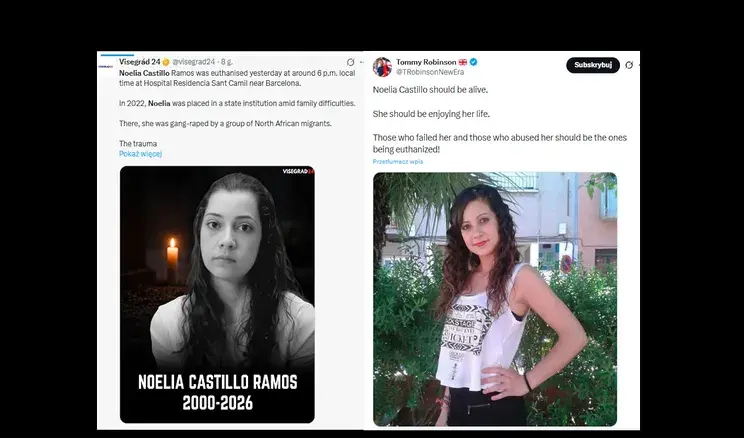744x438 pixels.
Task: Click the Visegrád 24 display name
Action: pos(140,62)
